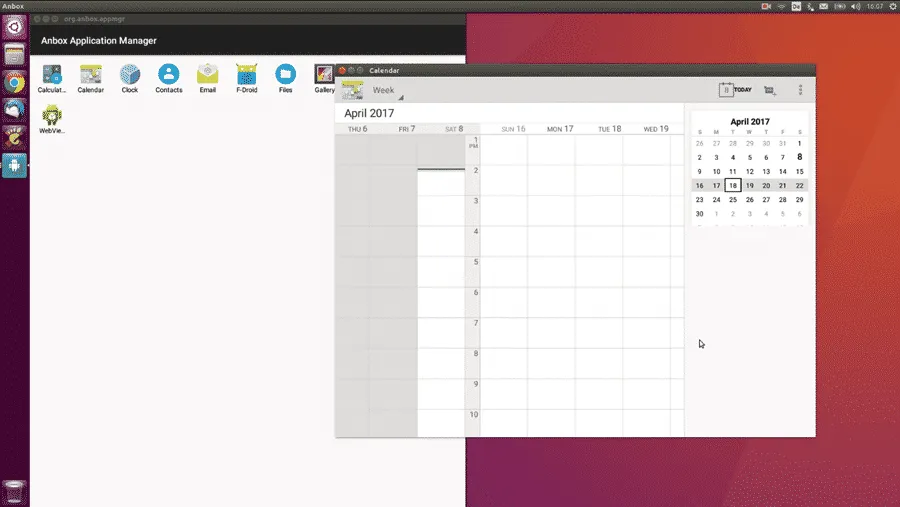Viewport: 900px width, 507px height.
Task: Select April 10 in the mini calendar
Action: 716,172
